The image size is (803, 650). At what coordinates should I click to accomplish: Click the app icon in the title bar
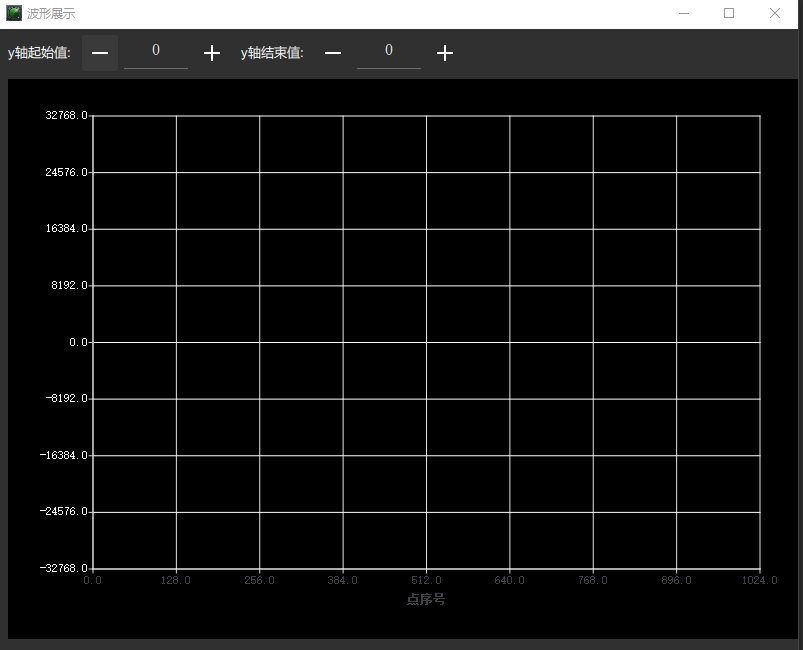14,13
